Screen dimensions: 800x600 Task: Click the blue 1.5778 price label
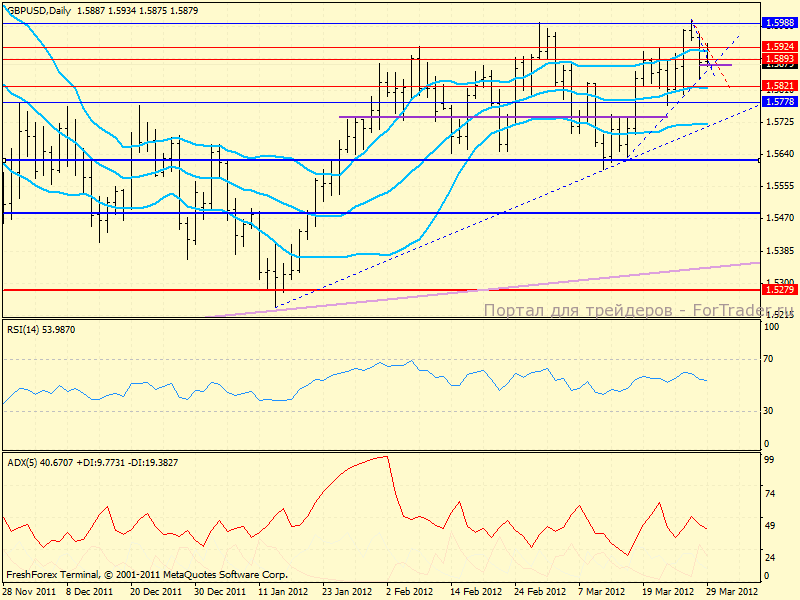[778, 102]
